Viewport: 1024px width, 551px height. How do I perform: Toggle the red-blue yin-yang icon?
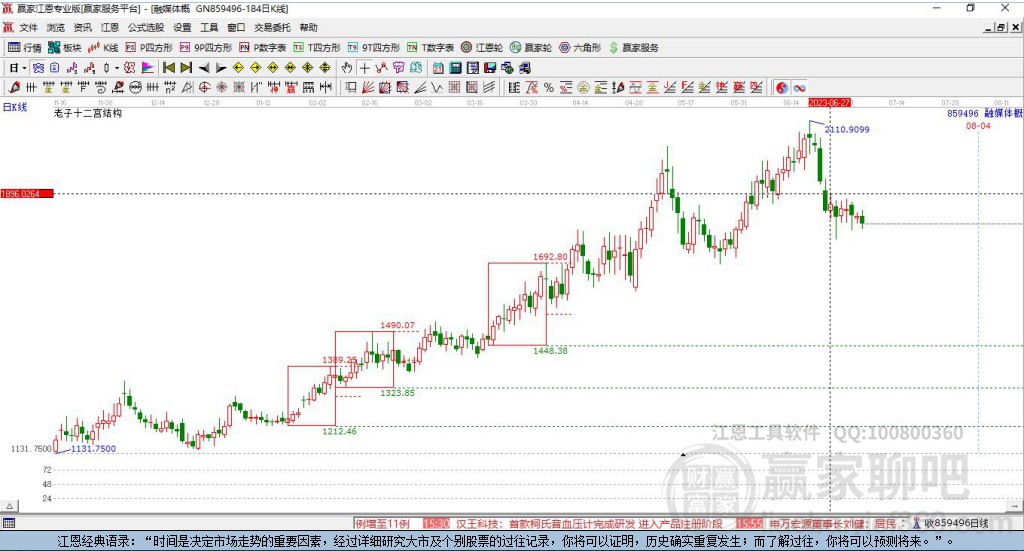click(x=782, y=87)
